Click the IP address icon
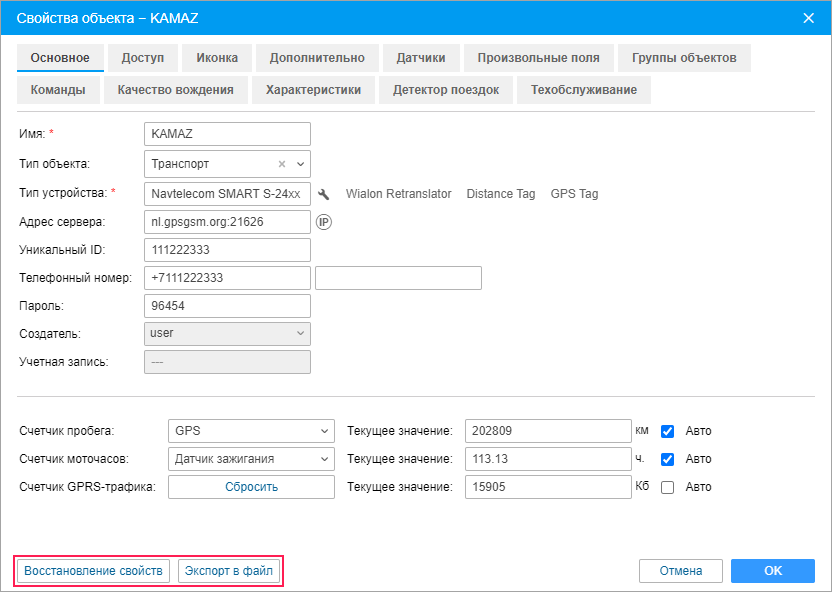Image resolution: width=832 pixels, height=592 pixels. [x=324, y=222]
